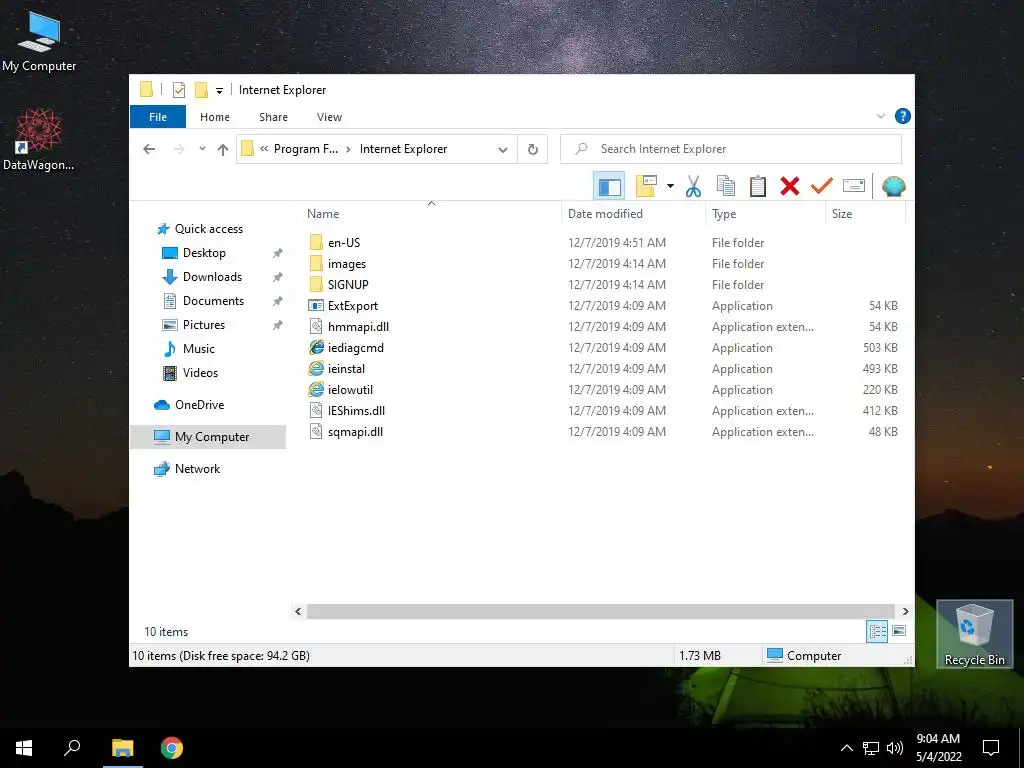
Task: Click the horizontal scrollbar track
Action: pos(600,611)
